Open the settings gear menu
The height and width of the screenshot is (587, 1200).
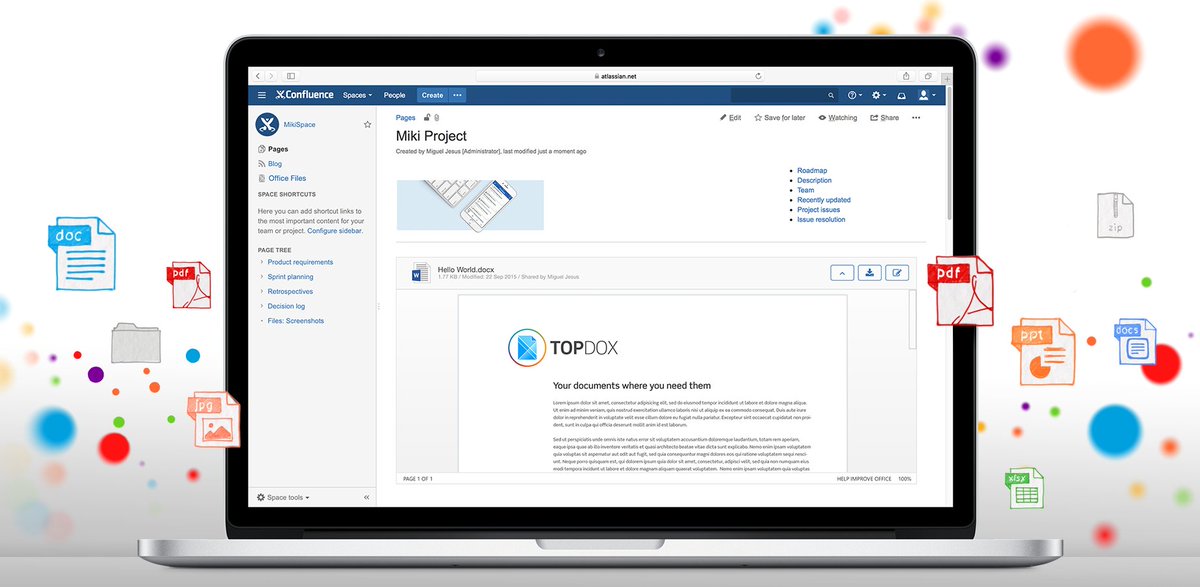(879, 95)
